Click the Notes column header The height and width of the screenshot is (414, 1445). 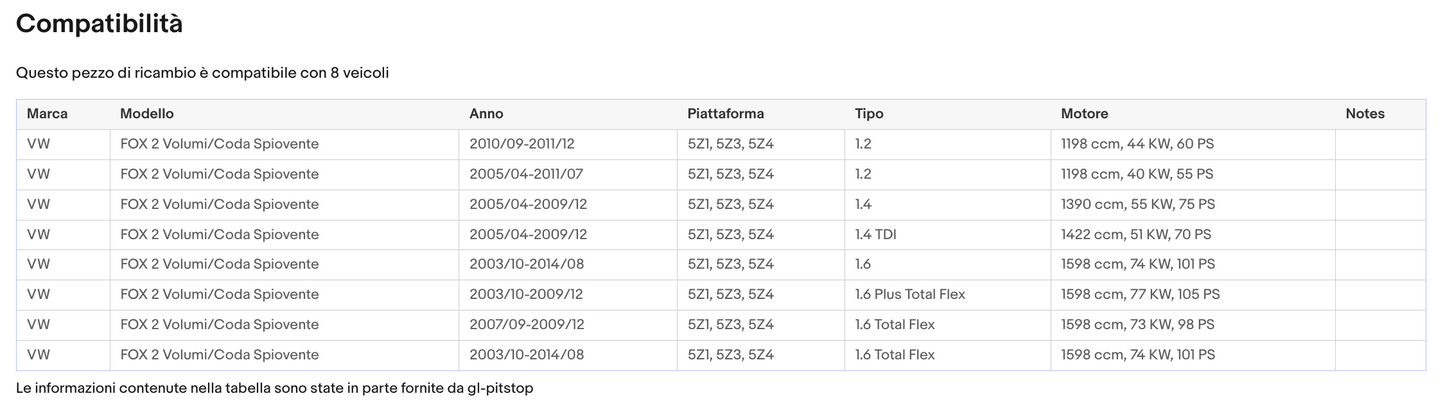pyautogui.click(x=1365, y=114)
